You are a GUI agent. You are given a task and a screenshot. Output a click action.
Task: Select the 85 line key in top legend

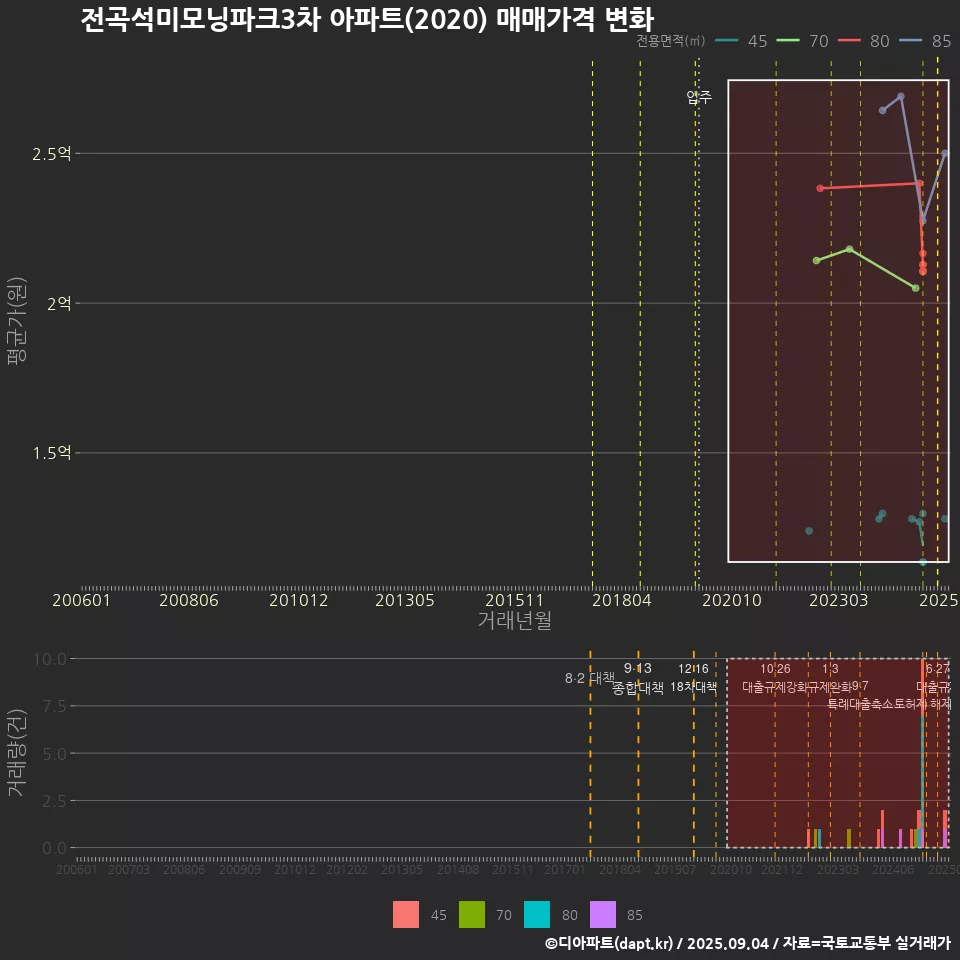(x=910, y=40)
